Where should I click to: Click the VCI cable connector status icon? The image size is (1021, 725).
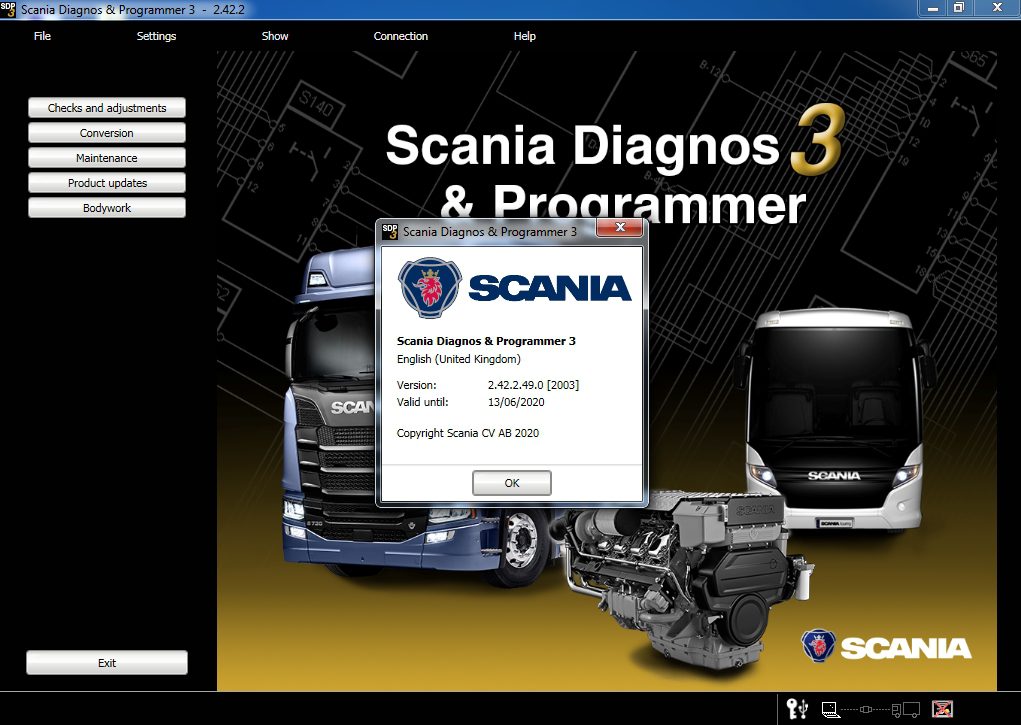(866, 709)
